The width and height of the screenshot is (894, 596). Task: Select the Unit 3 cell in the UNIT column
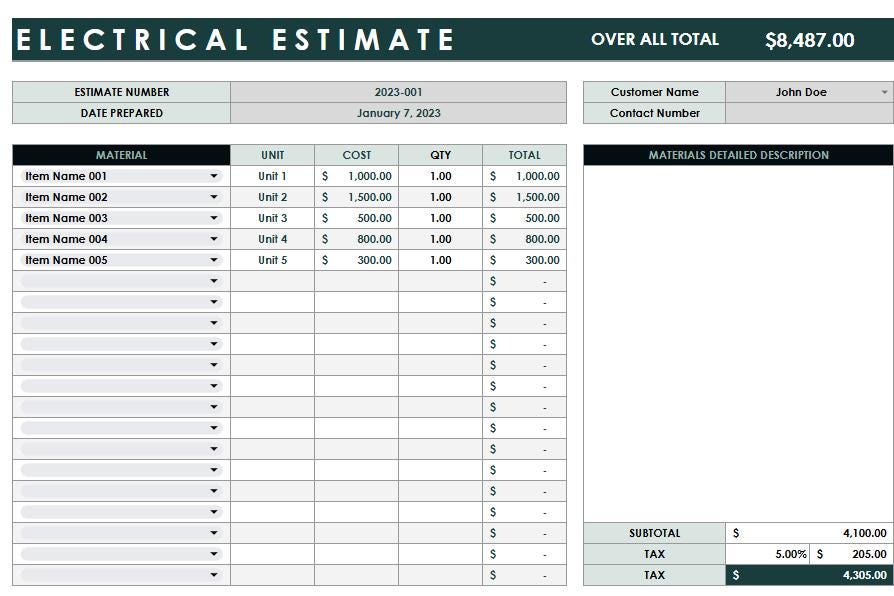point(272,218)
